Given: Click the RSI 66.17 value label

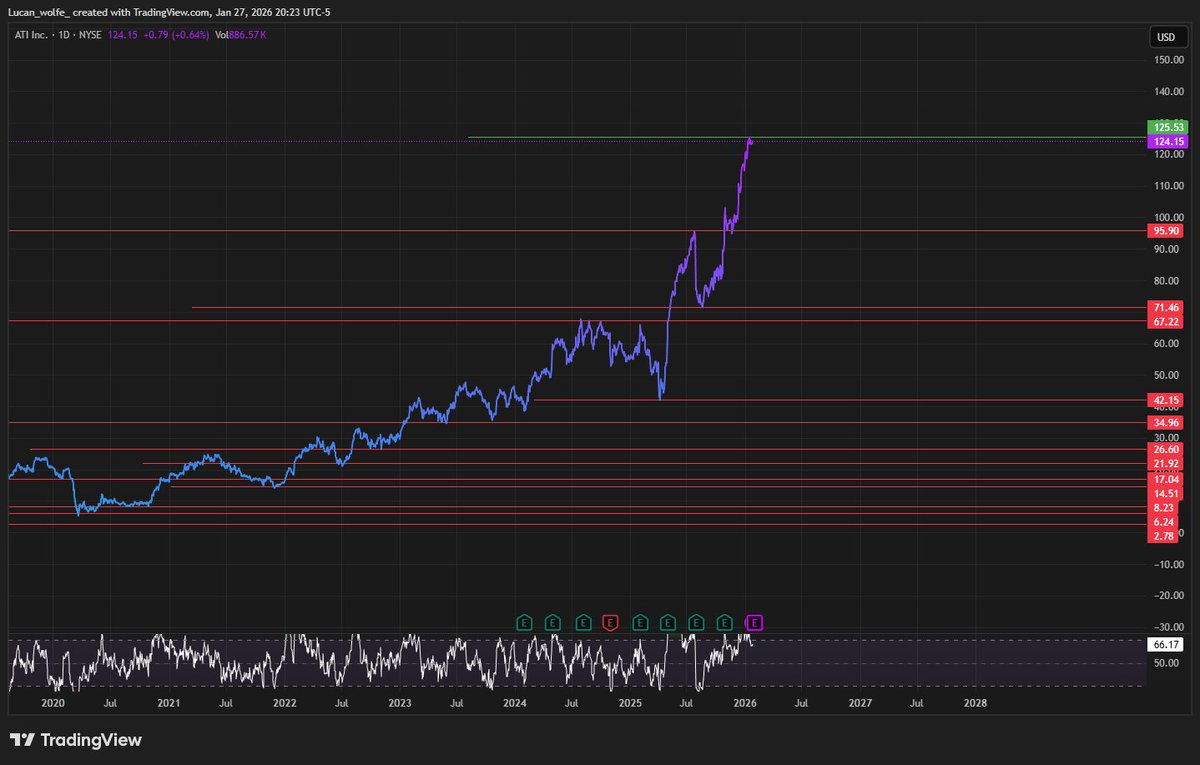Looking at the screenshot, I should pyautogui.click(x=1168, y=646).
